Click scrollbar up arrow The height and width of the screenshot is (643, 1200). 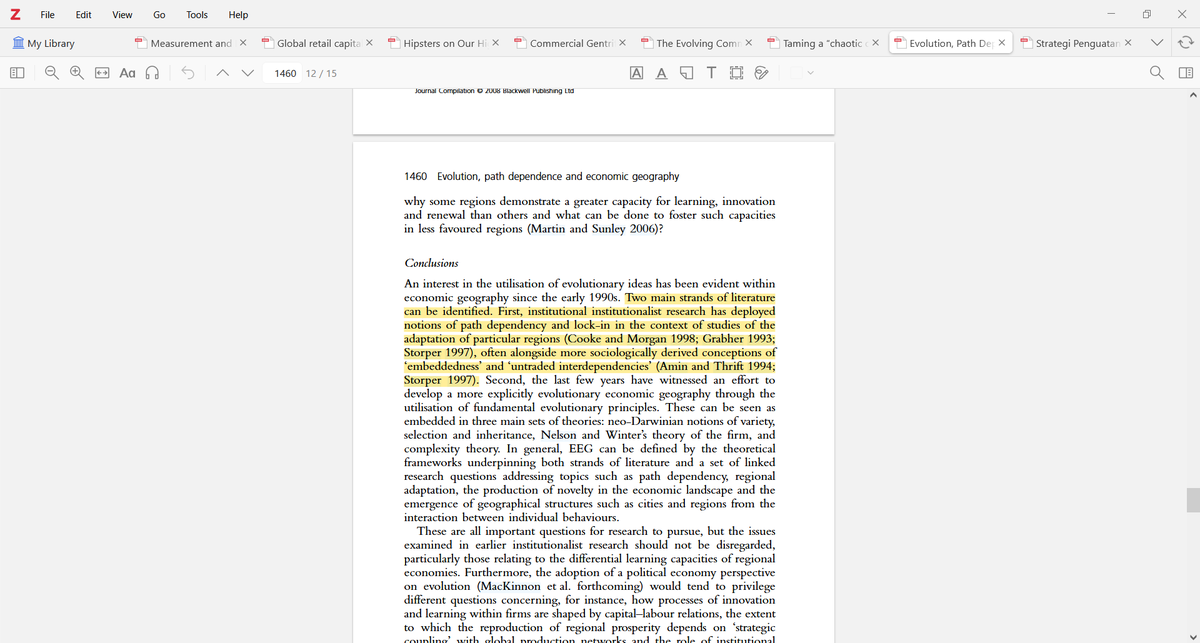(x=1192, y=95)
